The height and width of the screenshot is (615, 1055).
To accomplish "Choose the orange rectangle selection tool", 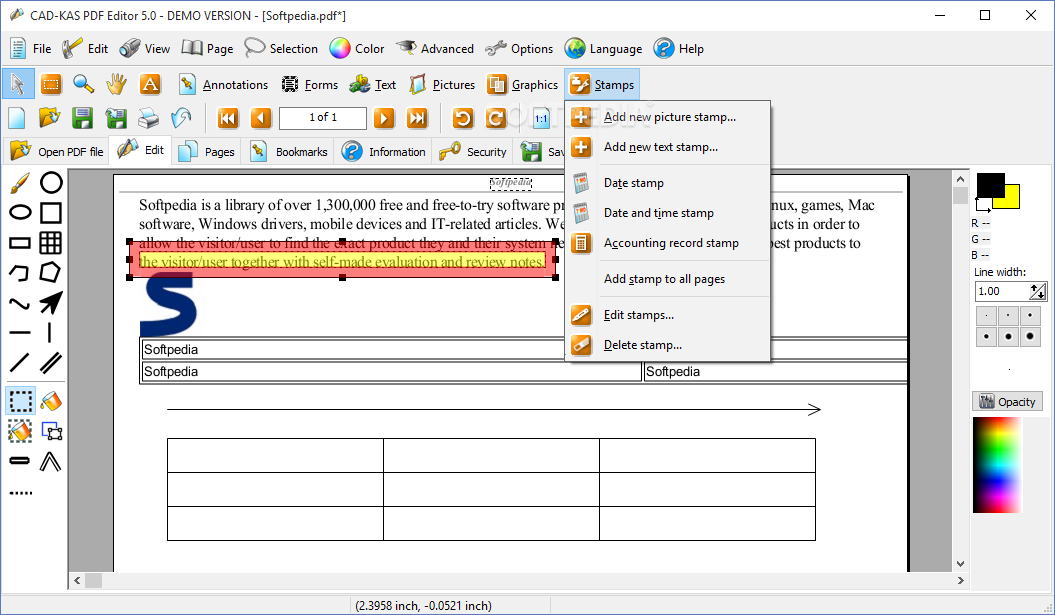I will tap(51, 84).
